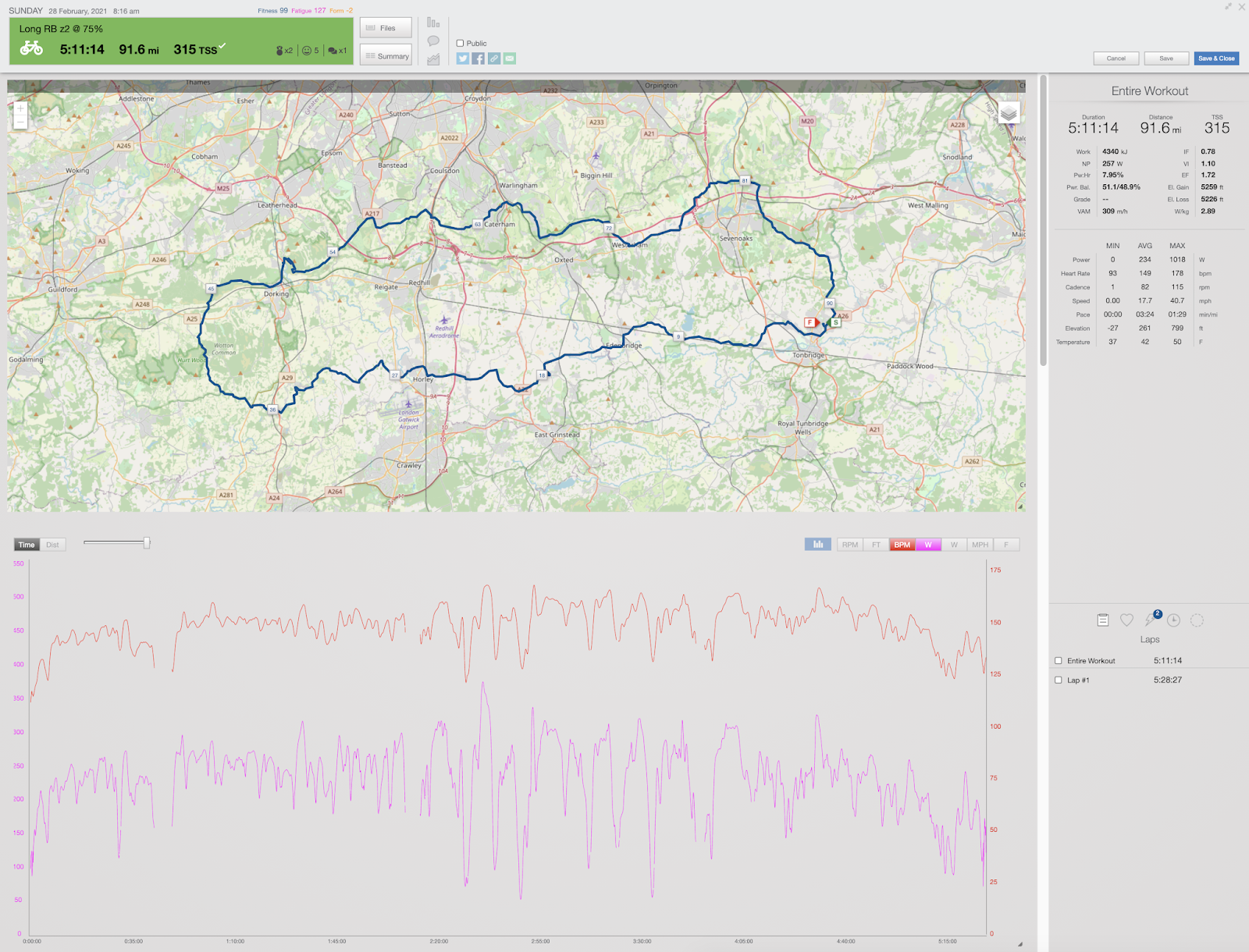Open the comments speech bubble icon
This screenshot has height=952, width=1249.
[433, 41]
